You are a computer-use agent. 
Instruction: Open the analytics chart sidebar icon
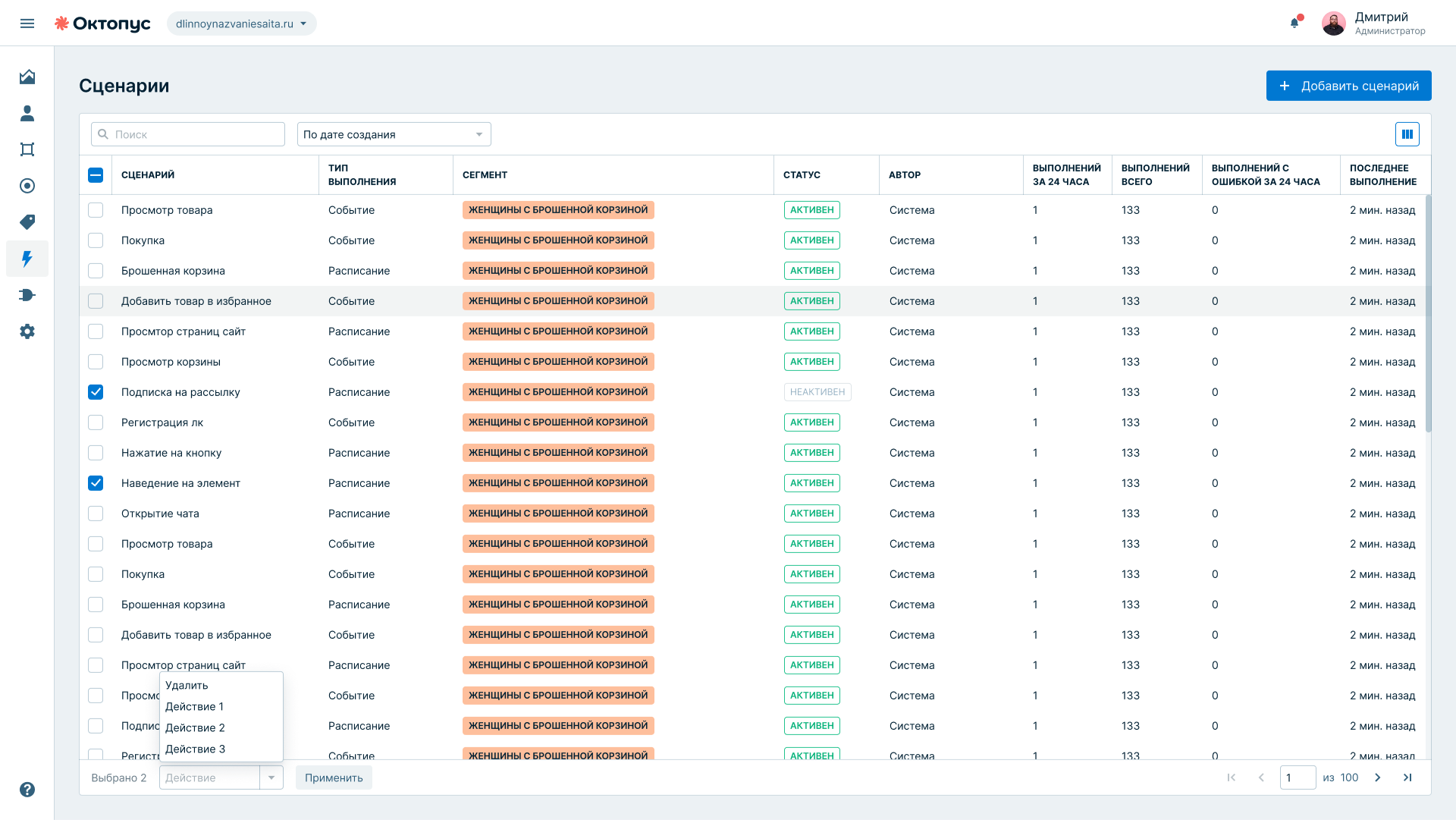pyautogui.click(x=27, y=77)
